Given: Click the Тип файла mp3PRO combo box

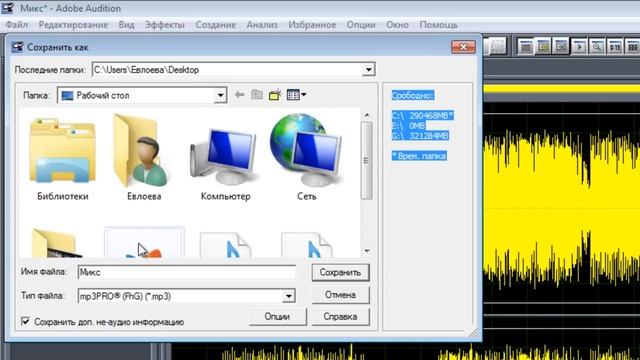Looking at the screenshot, I should pyautogui.click(x=186, y=296).
